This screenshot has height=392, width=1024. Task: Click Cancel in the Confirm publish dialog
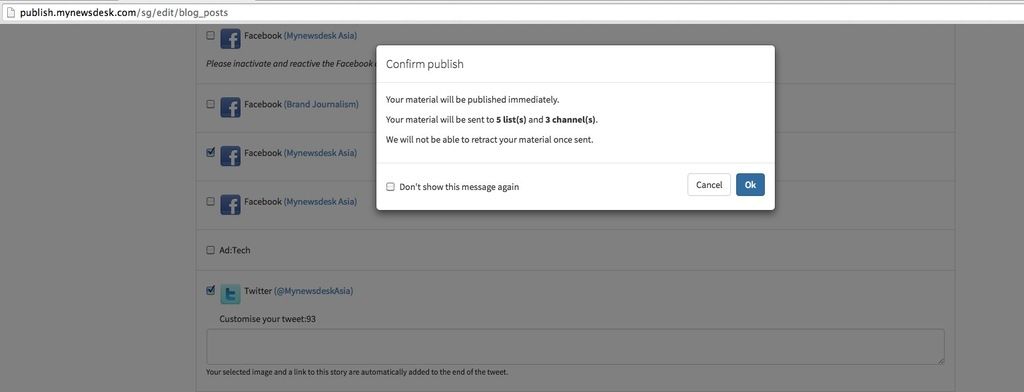coord(709,185)
